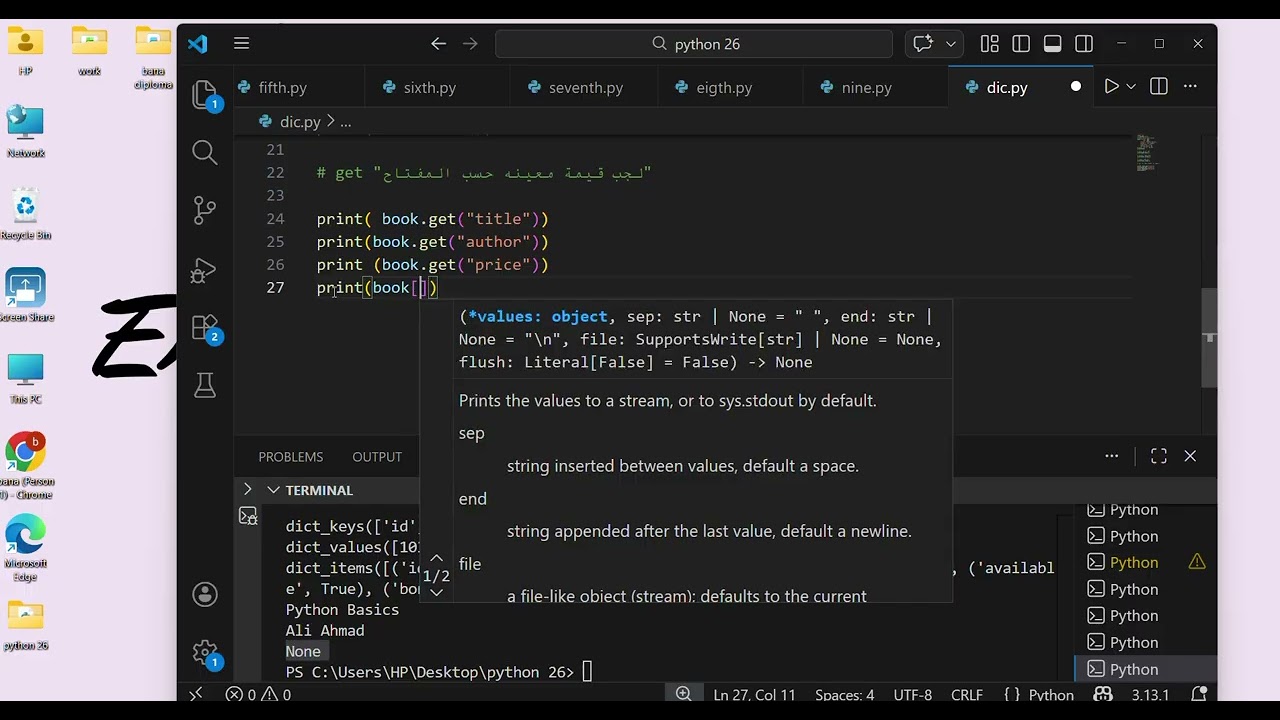Open the Source Control view

tap(205, 210)
